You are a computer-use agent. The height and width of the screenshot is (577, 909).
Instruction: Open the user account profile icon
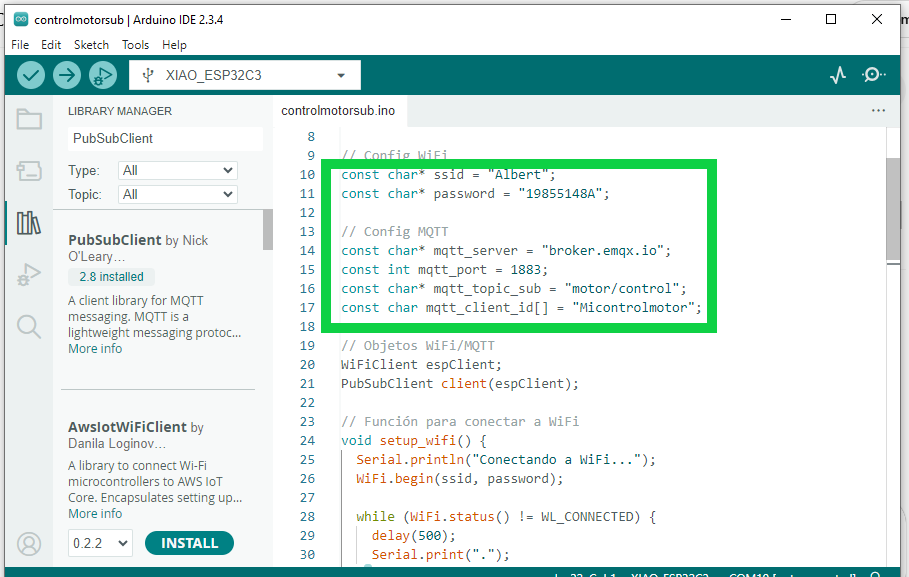(29, 544)
